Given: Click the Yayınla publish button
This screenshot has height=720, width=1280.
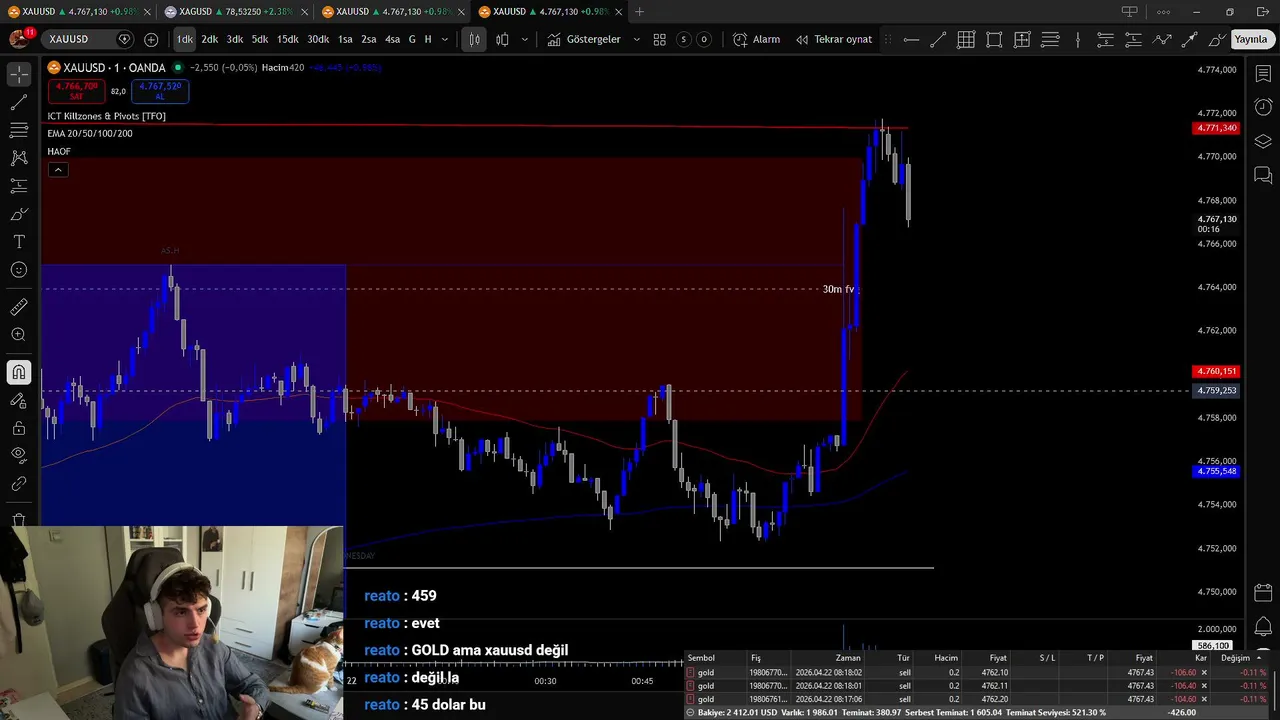Looking at the screenshot, I should click(1250, 39).
